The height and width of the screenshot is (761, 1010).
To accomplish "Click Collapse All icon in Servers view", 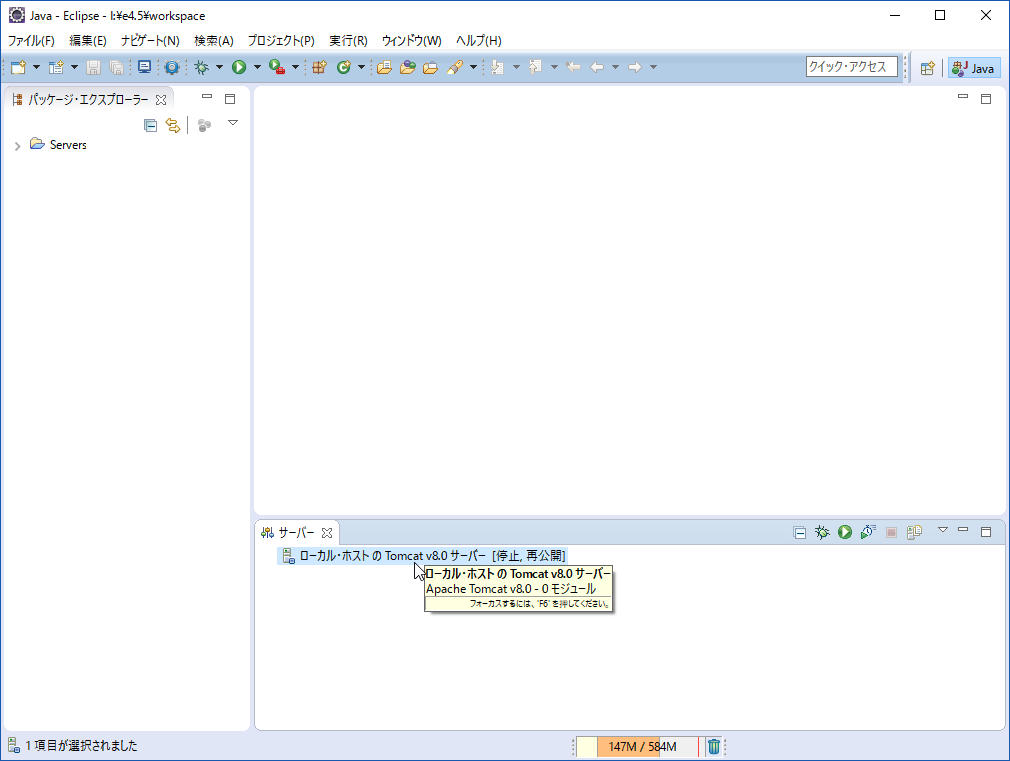I will click(799, 532).
